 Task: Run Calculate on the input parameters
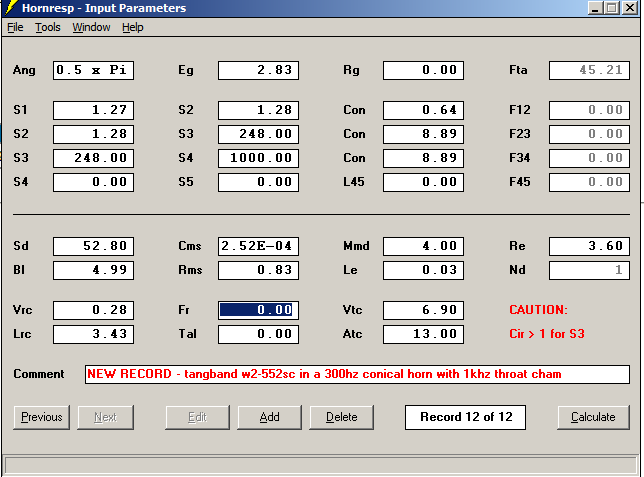tap(593, 417)
